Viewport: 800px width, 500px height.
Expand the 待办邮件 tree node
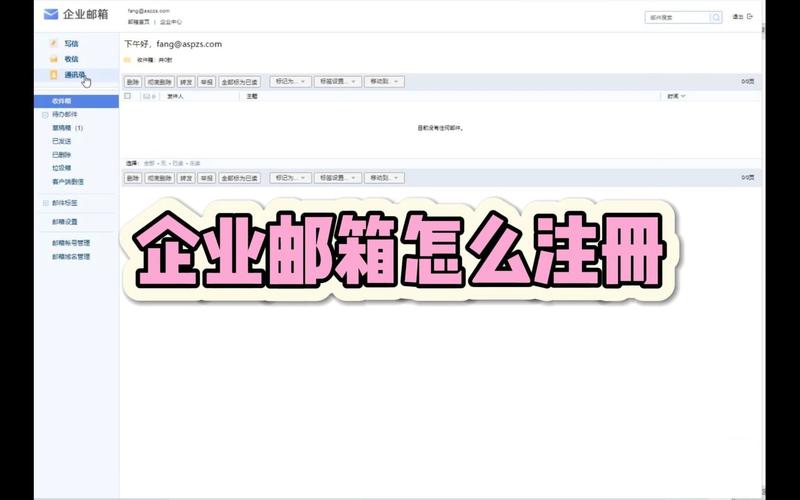(x=45, y=115)
